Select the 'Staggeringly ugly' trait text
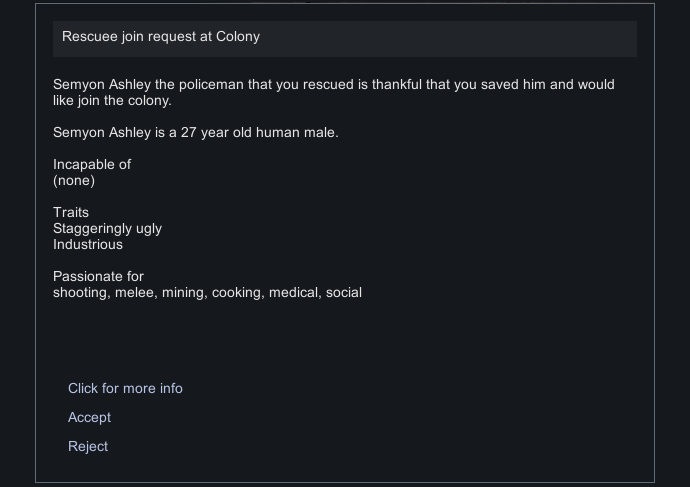The height and width of the screenshot is (487, 690). click(107, 229)
